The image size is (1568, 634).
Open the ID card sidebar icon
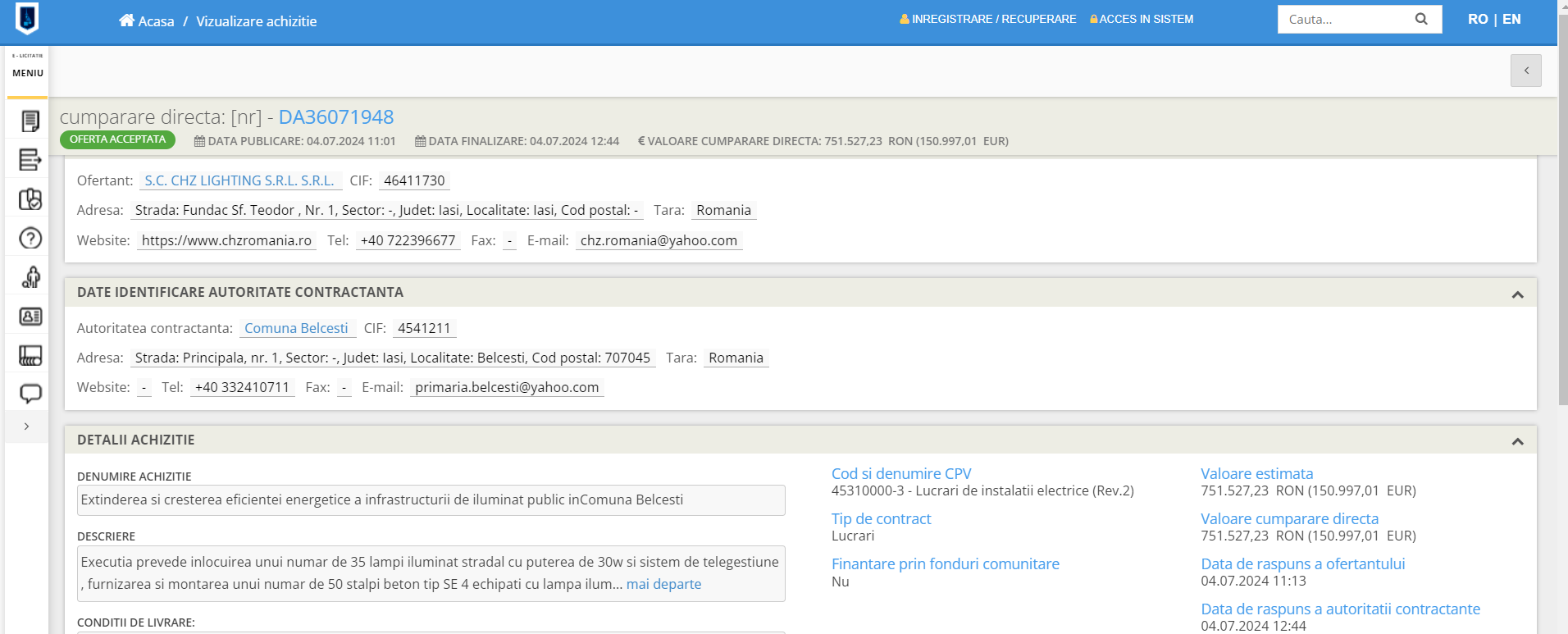coord(30,316)
